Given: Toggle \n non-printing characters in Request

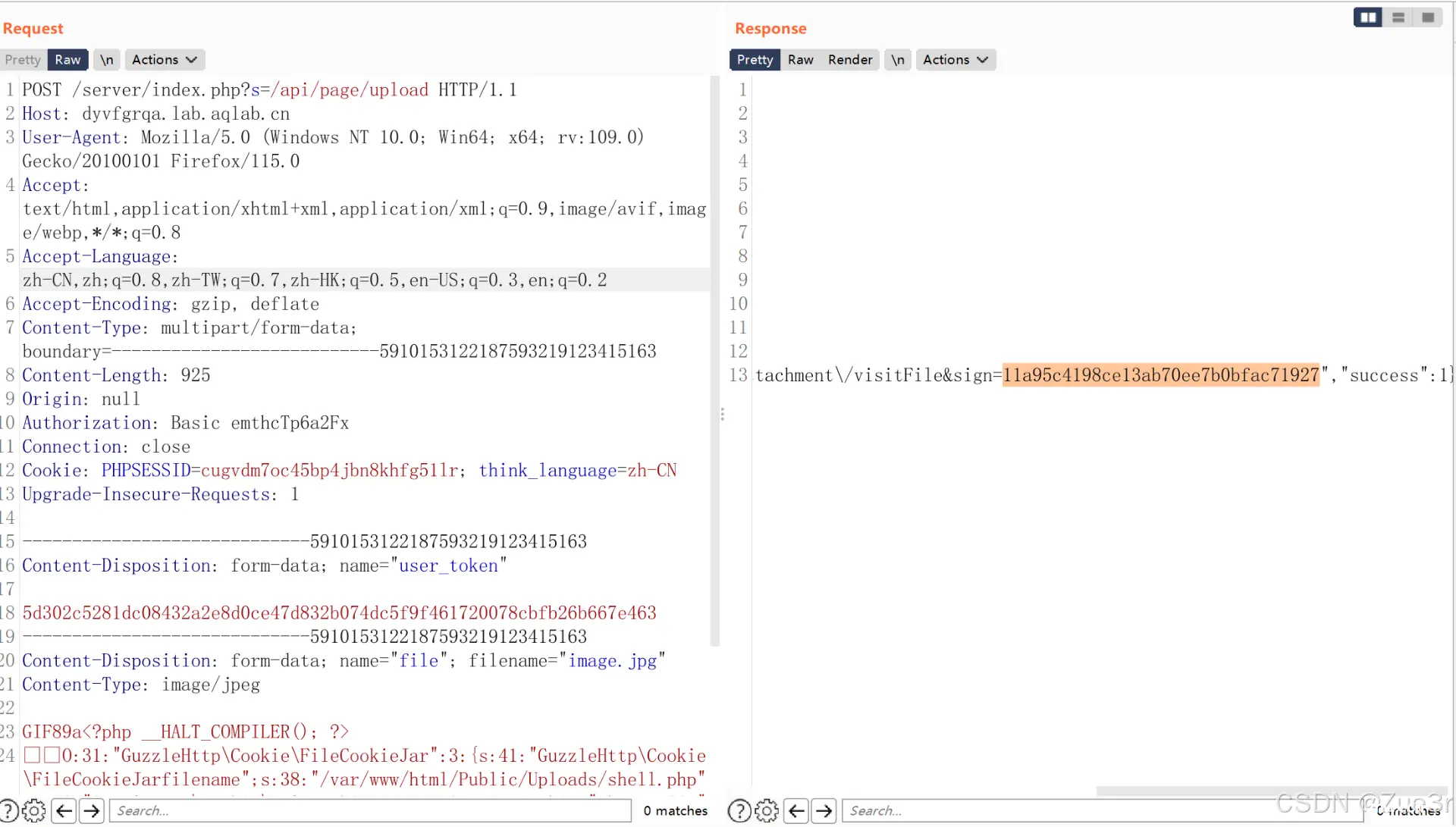Looking at the screenshot, I should [x=107, y=59].
